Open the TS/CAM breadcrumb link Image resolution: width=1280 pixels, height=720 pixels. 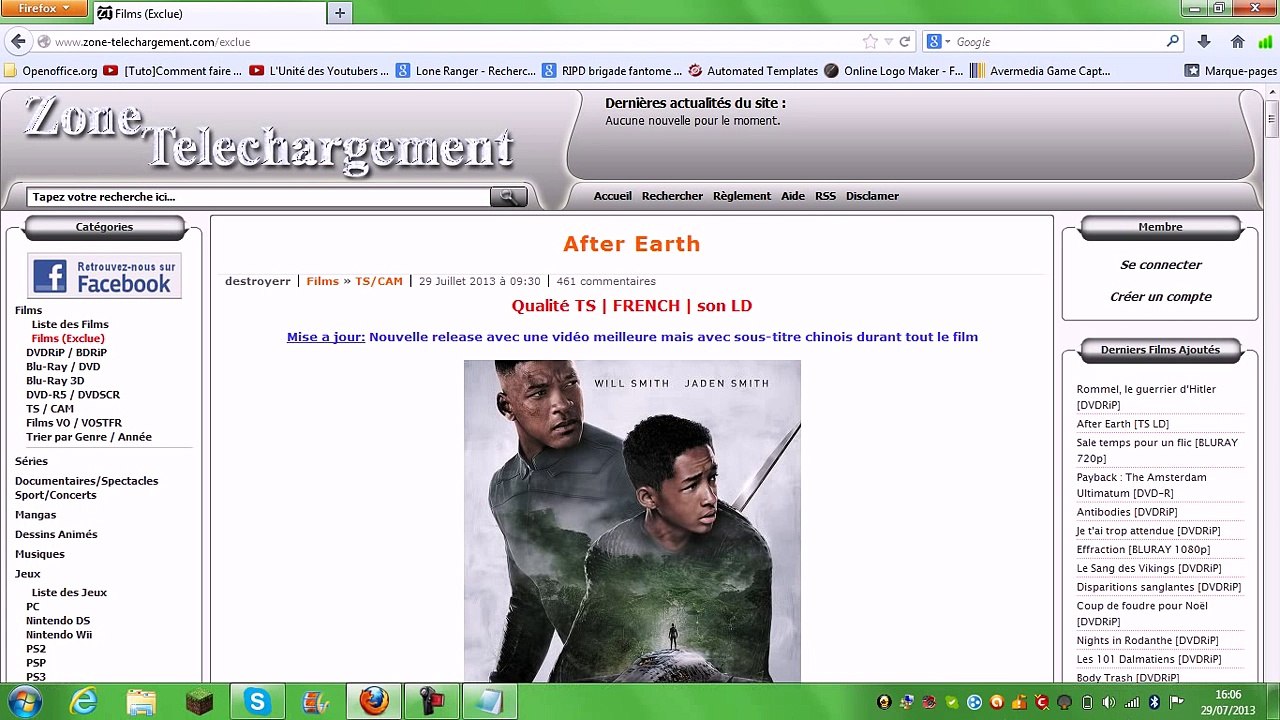tap(379, 281)
